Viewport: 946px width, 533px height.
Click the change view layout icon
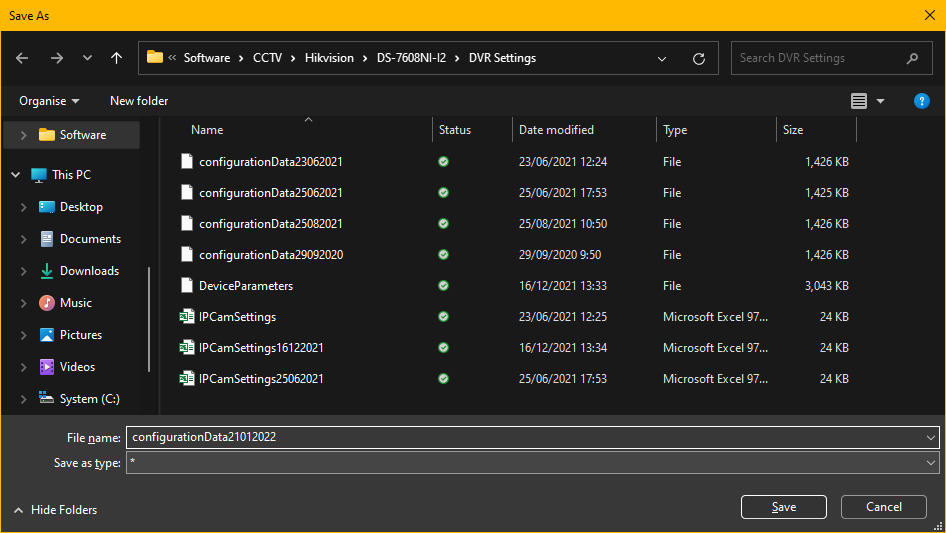click(x=859, y=101)
